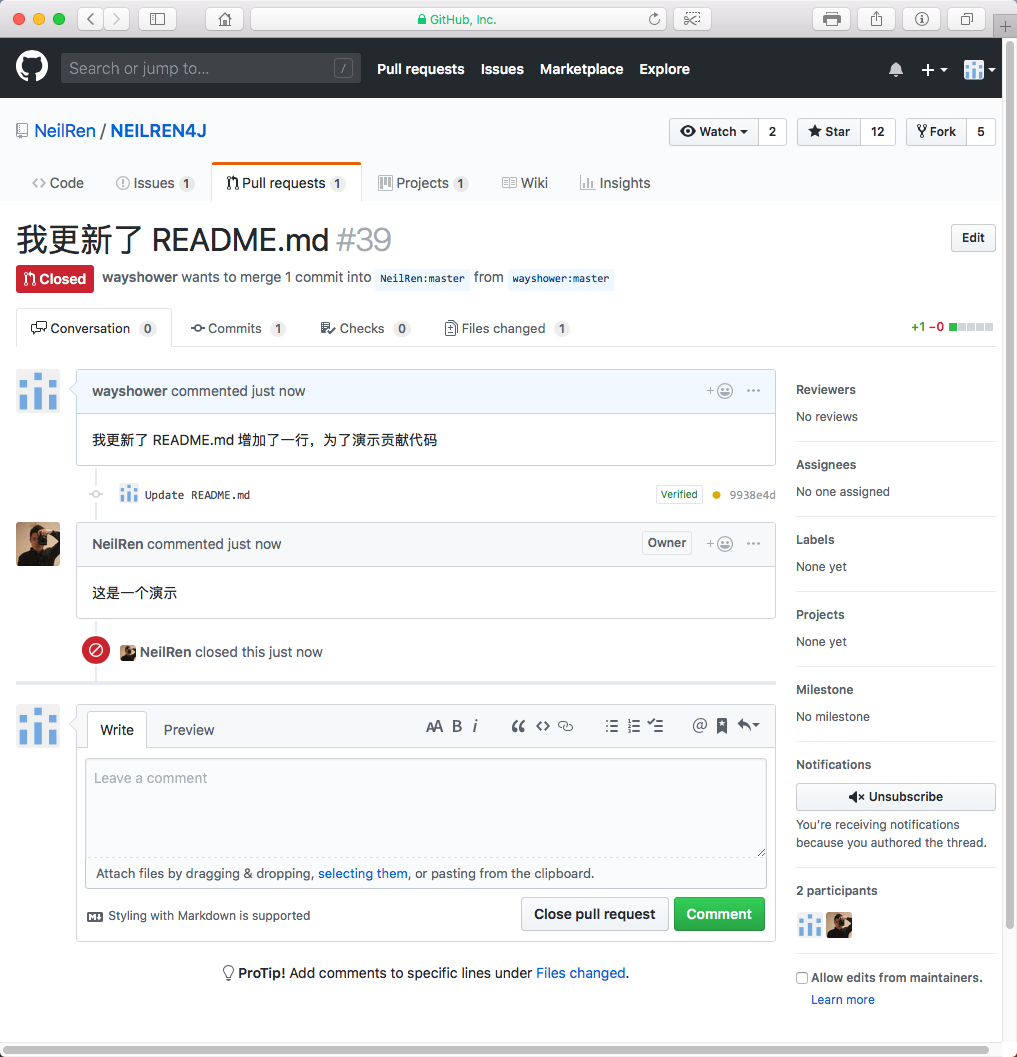1017x1057 pixels.
Task: Click the screenshot scissors toolbar icon
Action: [692, 19]
